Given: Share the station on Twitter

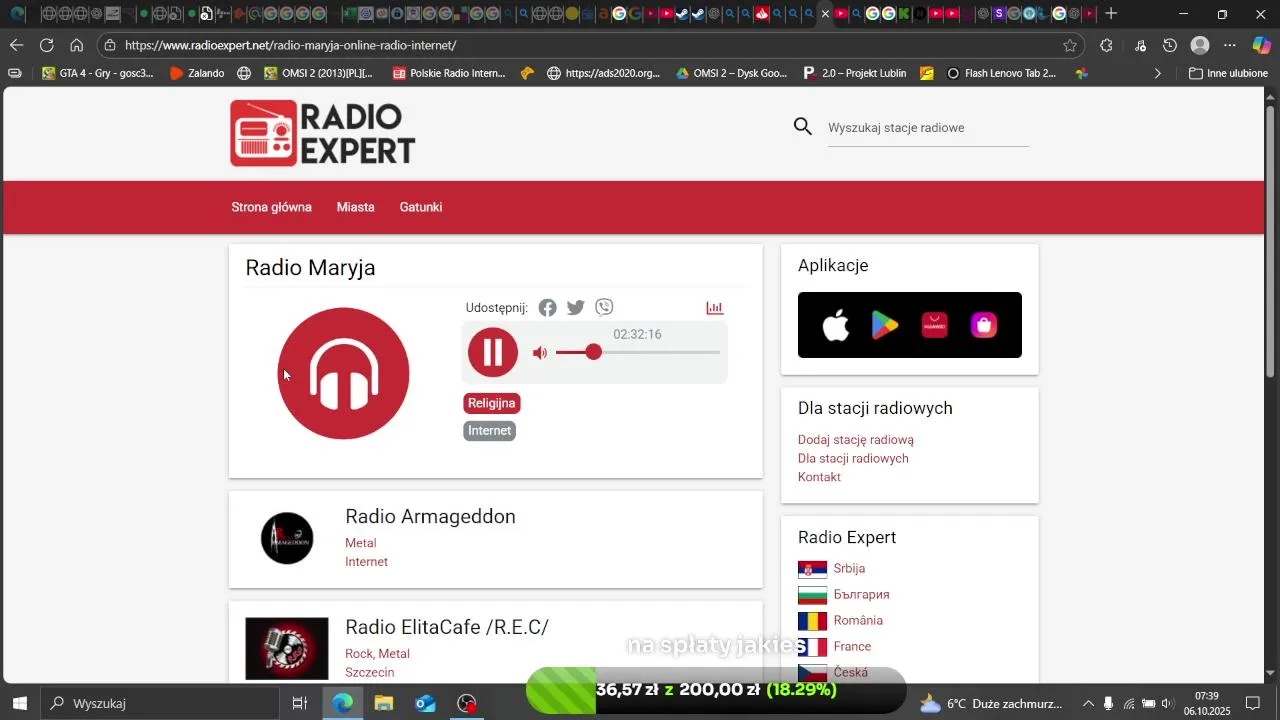Looking at the screenshot, I should (x=576, y=308).
